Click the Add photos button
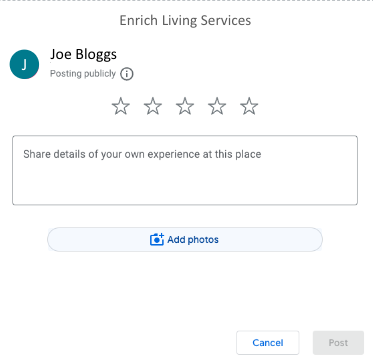The width and height of the screenshot is (373, 361). (185, 239)
